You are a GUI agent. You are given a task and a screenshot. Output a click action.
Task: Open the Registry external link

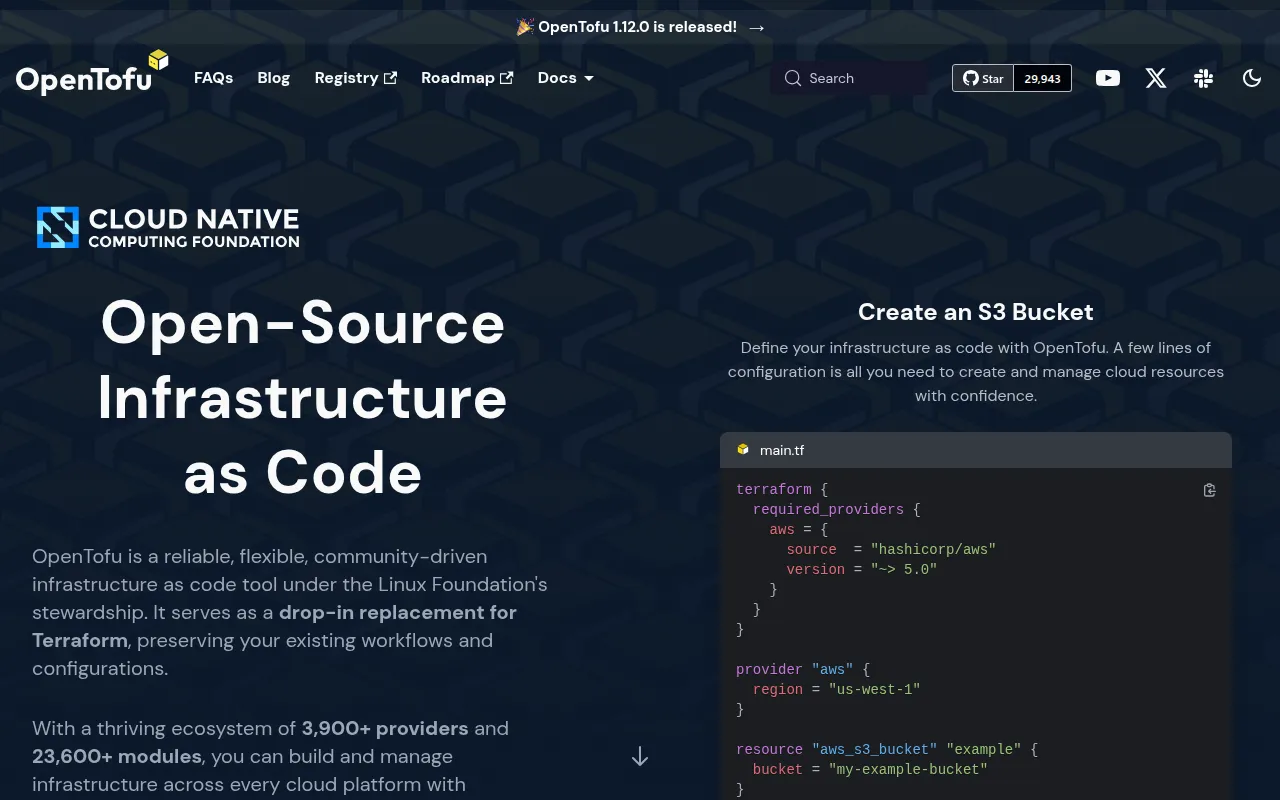pyautogui.click(x=356, y=78)
